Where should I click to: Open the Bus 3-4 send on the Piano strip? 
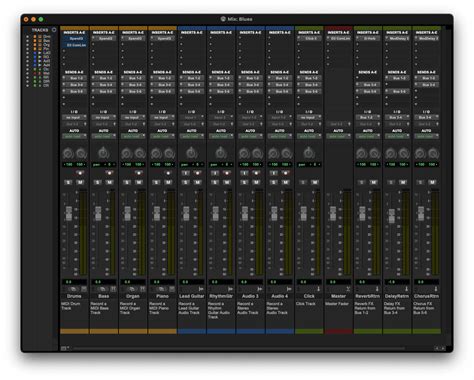[x=164, y=85]
